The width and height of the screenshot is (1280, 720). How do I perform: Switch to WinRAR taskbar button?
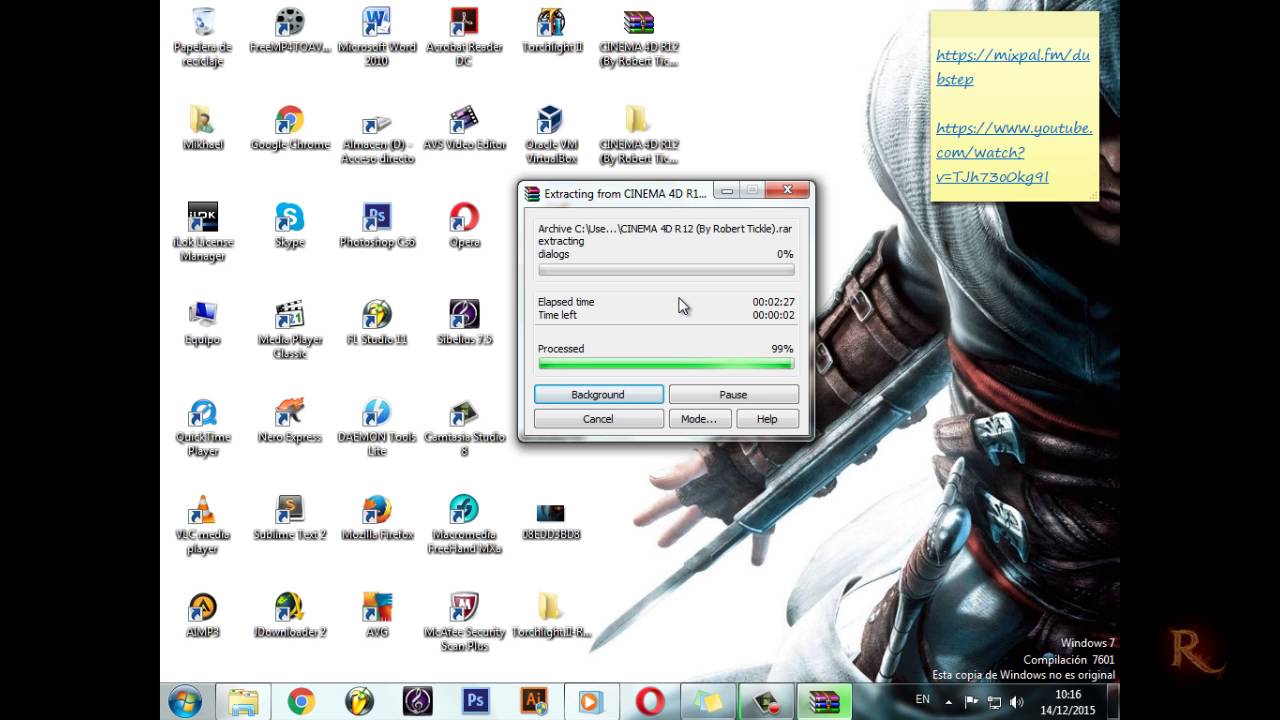pyautogui.click(x=823, y=702)
